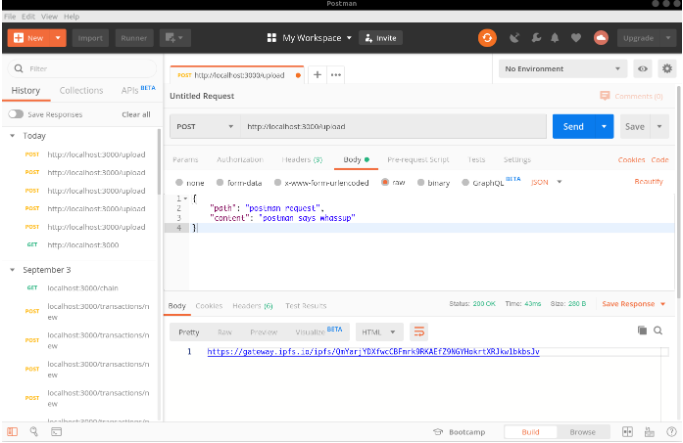Open the satellite capture requests icon
Viewport: 683px width, 443px height.
click(514, 38)
